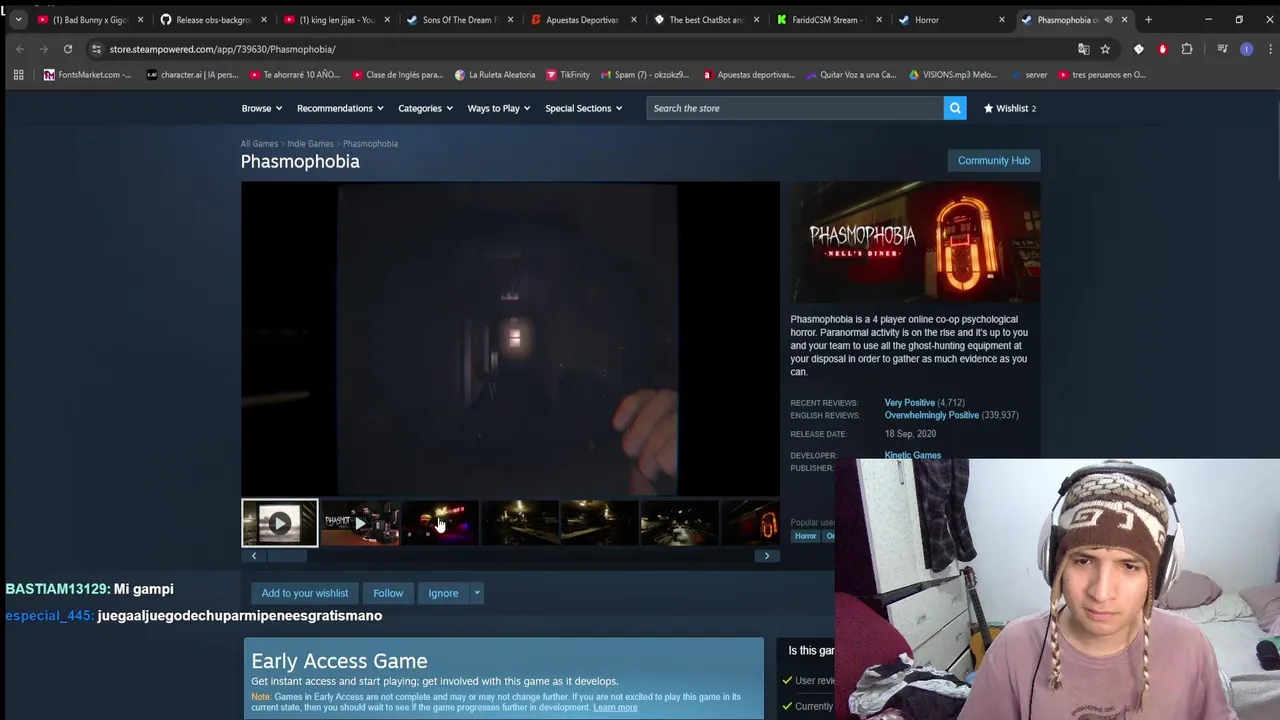Viewport: 1280px width, 720px height.
Task: Switch to the king len jijas tab
Action: [x=336, y=19]
